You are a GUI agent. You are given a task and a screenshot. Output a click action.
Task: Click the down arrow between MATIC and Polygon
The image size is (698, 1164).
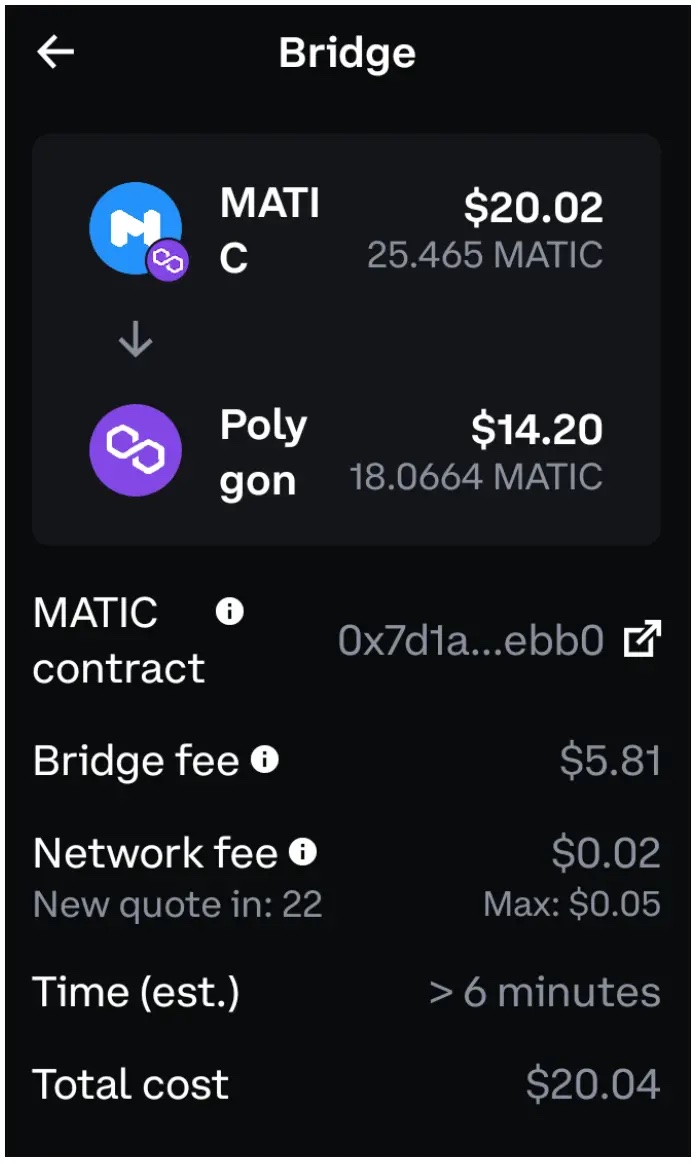tap(135, 339)
